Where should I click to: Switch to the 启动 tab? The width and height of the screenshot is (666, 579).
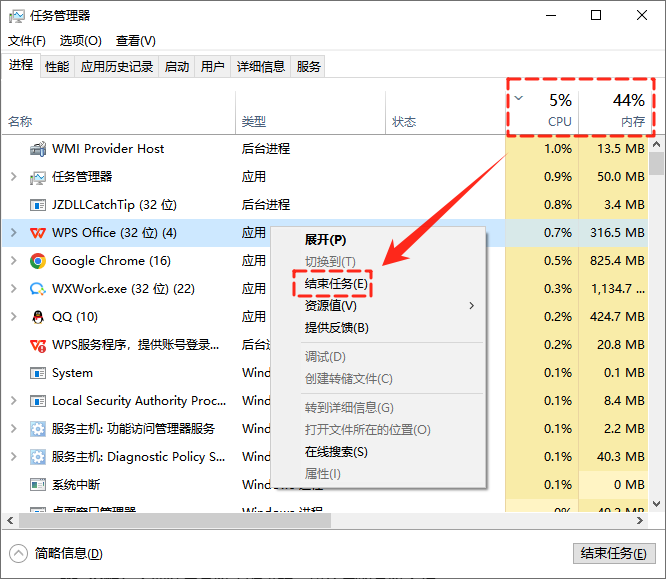177,67
